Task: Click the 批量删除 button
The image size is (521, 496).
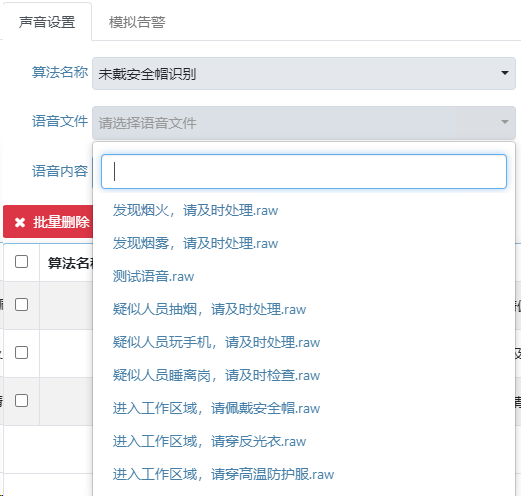Action: pos(48,222)
